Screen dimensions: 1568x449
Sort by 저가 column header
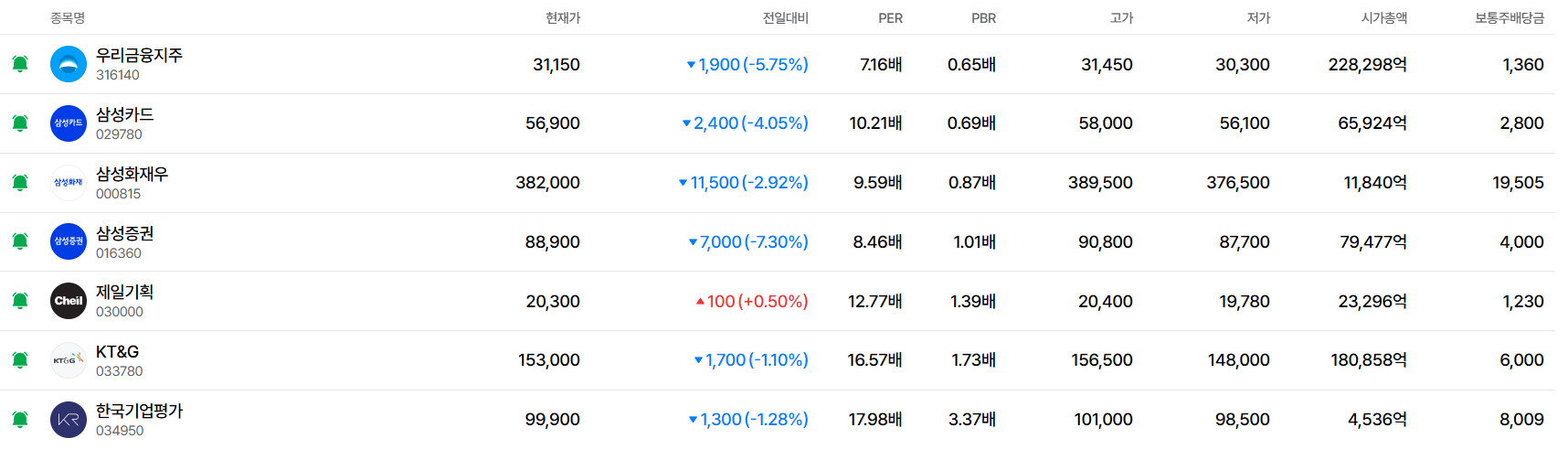(x=1258, y=18)
